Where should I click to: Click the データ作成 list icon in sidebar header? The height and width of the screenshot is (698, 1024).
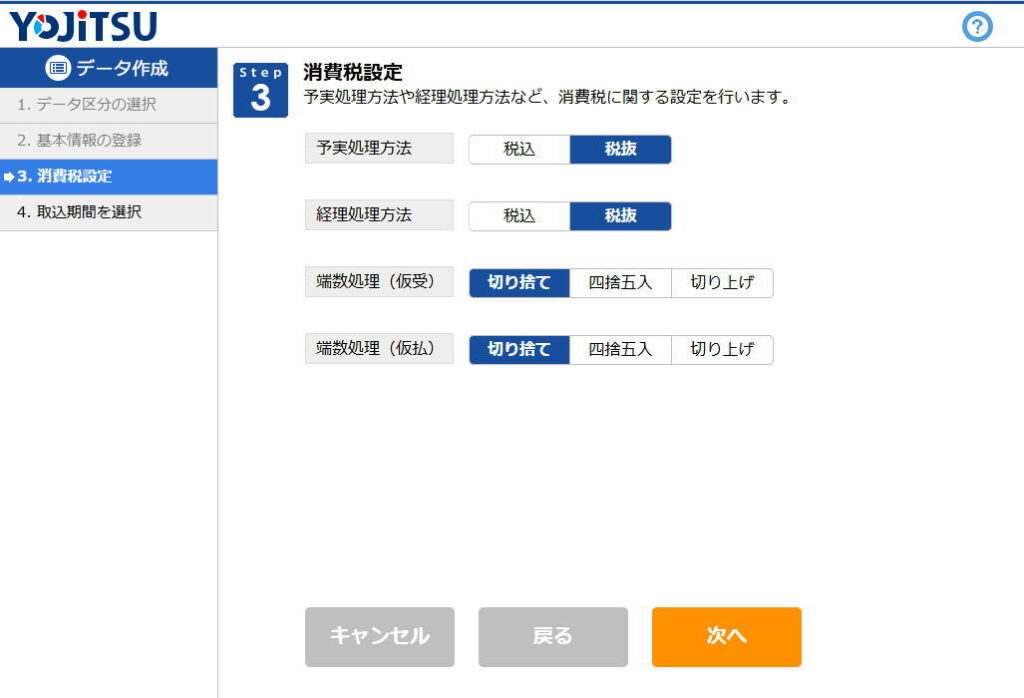click(58, 68)
